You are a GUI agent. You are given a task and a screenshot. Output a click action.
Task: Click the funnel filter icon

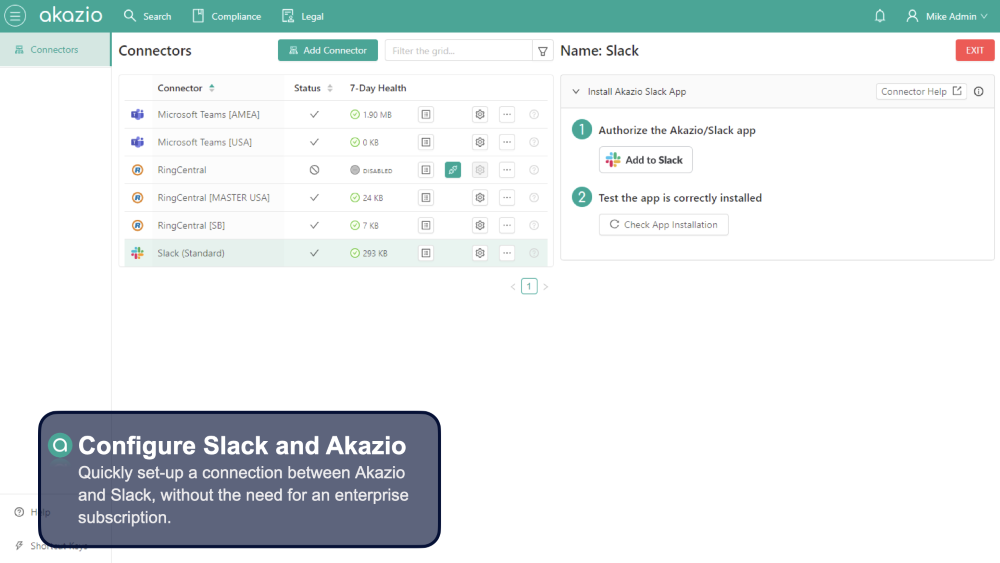pos(543,50)
